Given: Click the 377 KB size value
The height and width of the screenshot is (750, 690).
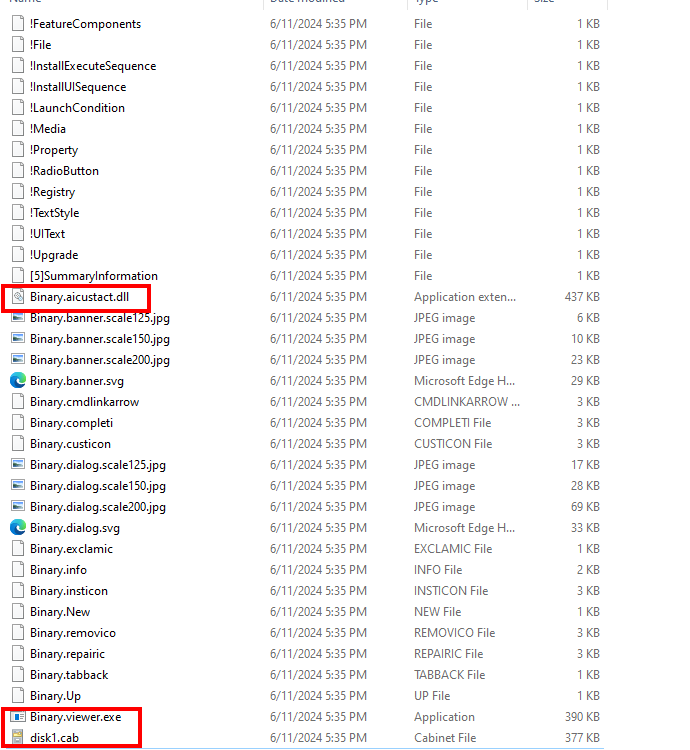Looking at the screenshot, I should coord(582,738).
